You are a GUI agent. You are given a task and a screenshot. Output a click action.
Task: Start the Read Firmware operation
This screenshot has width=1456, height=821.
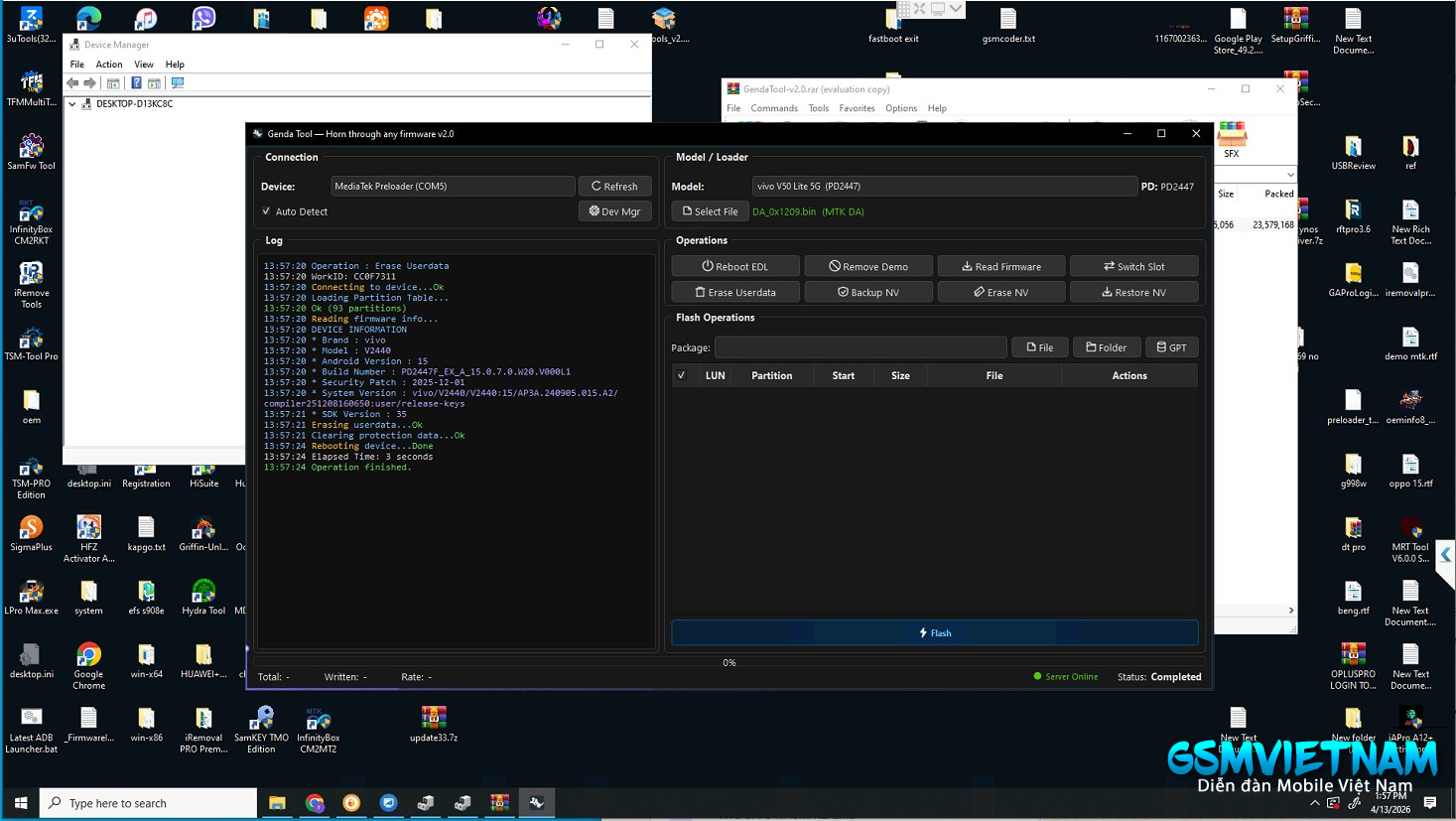point(1000,266)
